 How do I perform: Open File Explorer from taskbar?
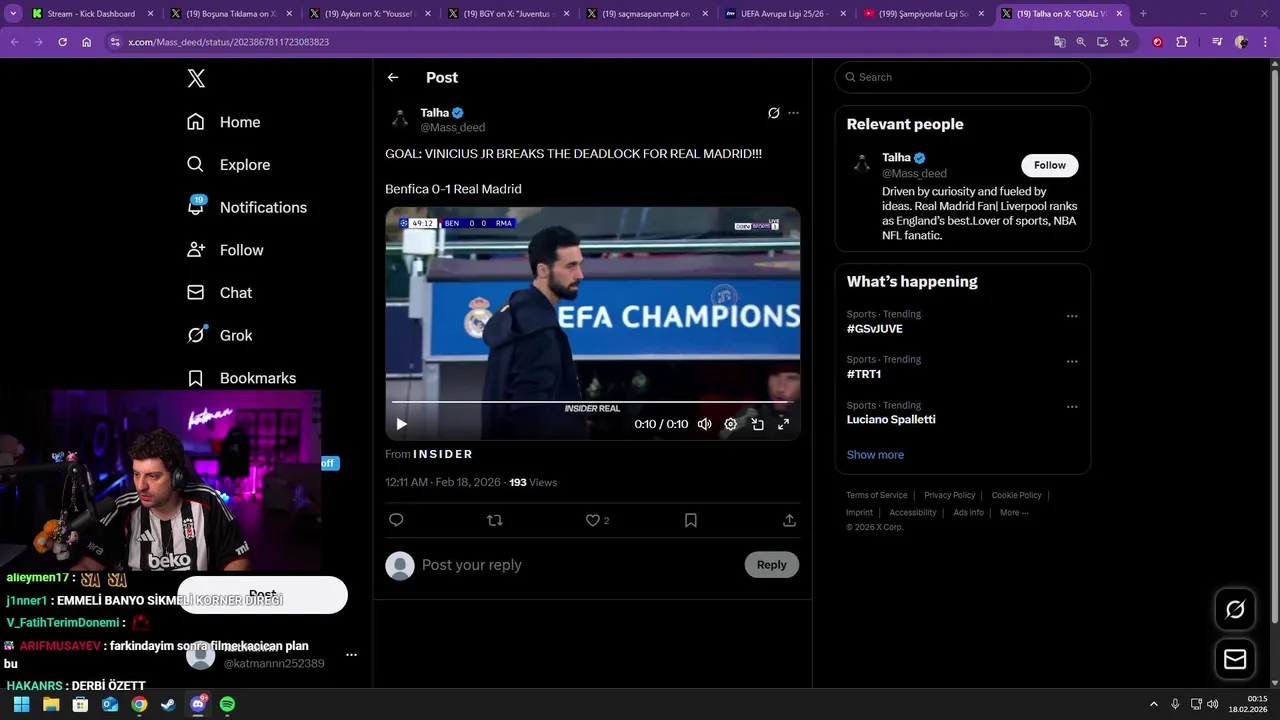tap(51, 705)
